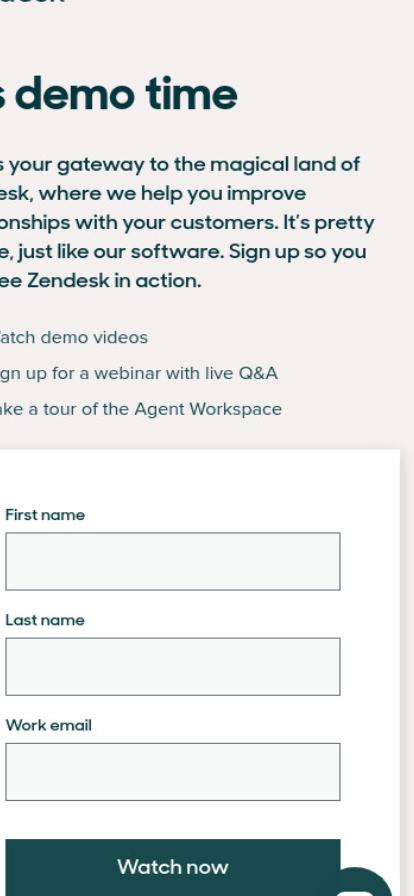The height and width of the screenshot is (896, 414).
Task: Click the Watch demo videos bullet item
Action: (74, 338)
